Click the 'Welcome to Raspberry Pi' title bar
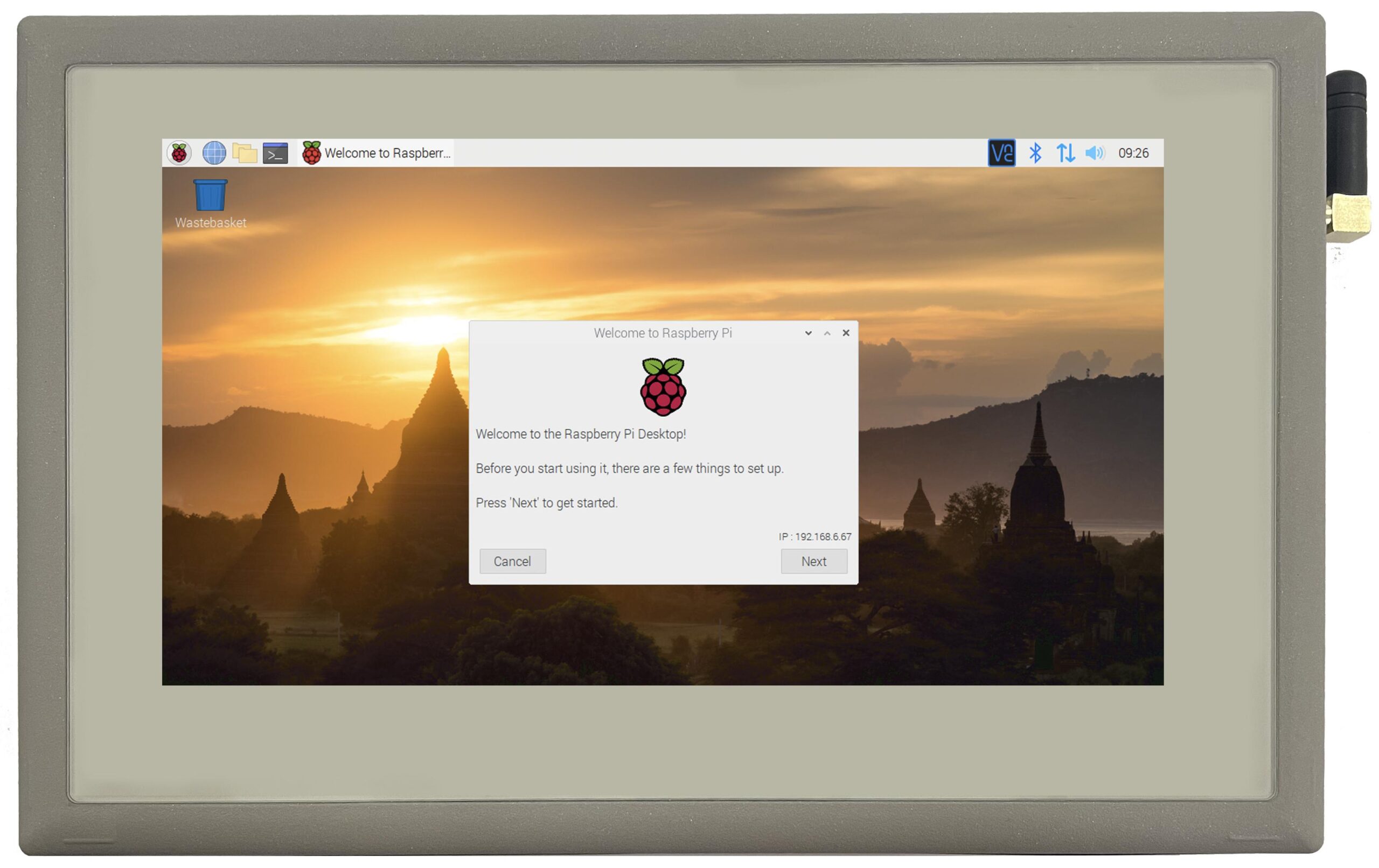 663,333
